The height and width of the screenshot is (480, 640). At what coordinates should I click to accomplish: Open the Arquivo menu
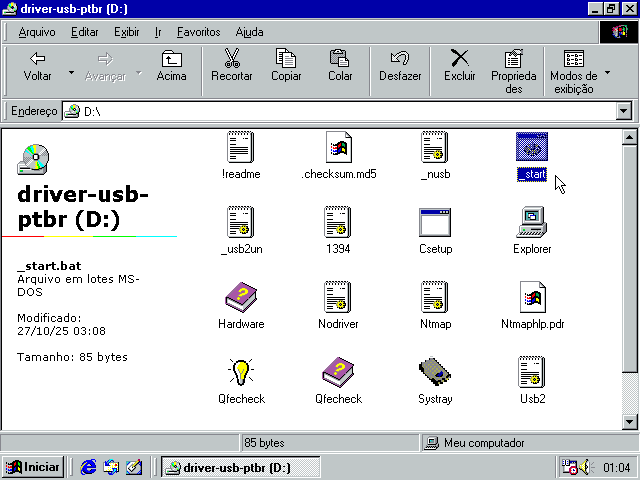(x=38, y=32)
